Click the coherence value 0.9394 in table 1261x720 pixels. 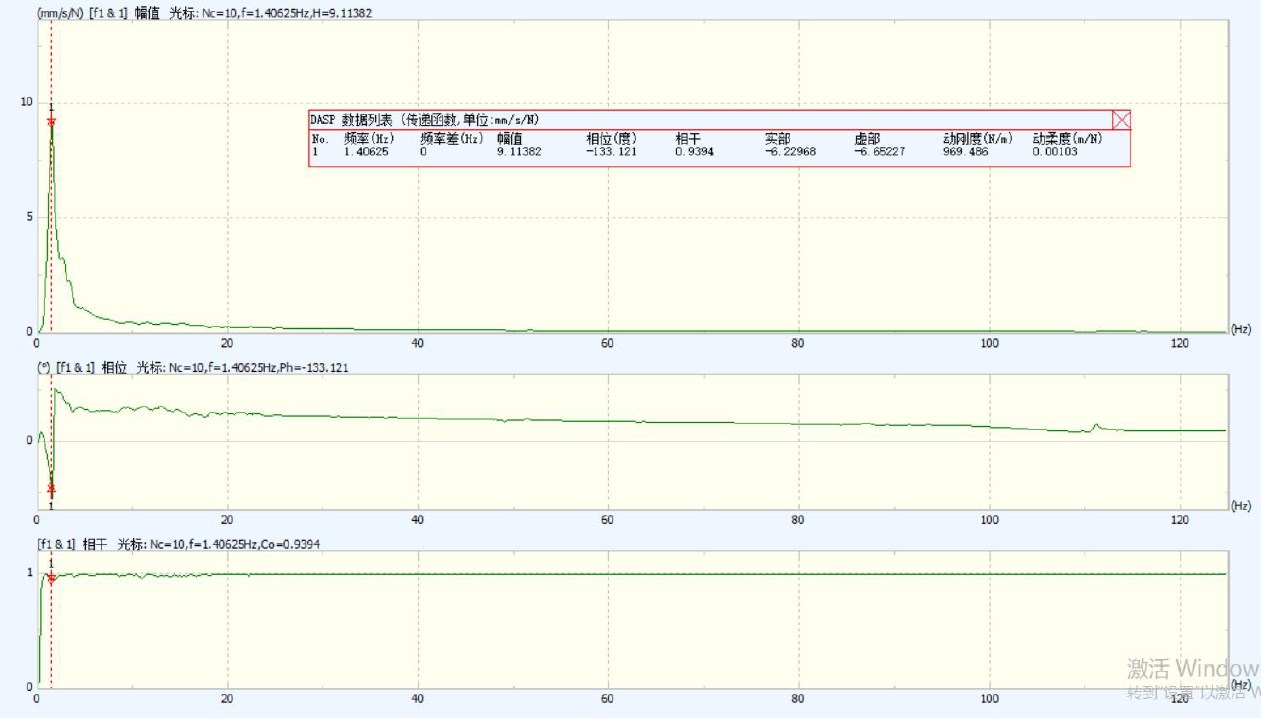click(x=695, y=152)
